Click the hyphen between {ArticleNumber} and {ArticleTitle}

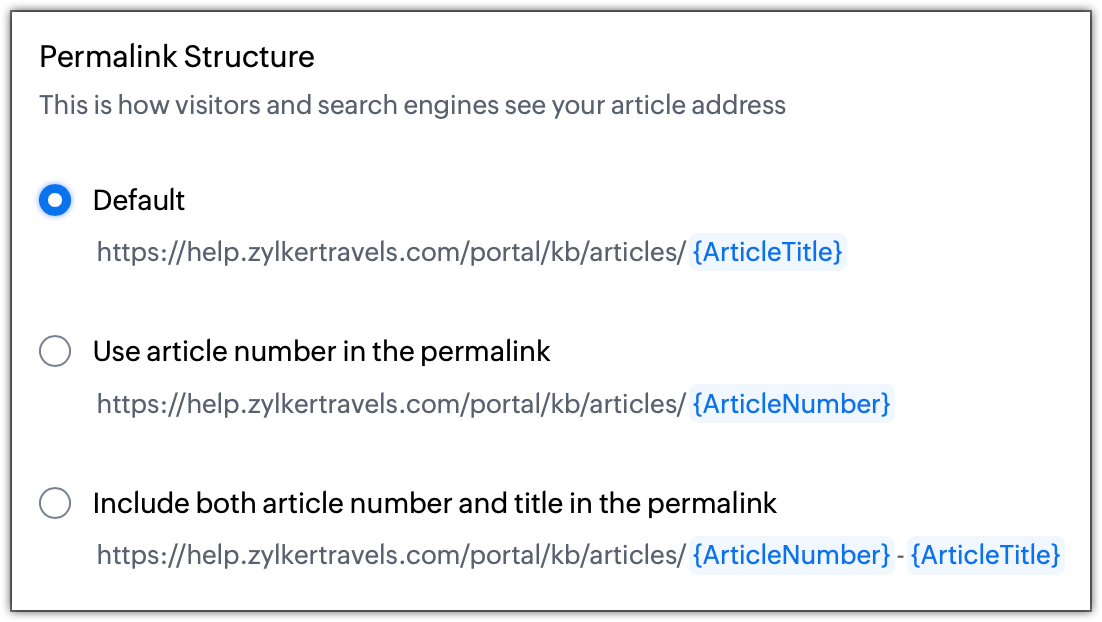point(900,556)
